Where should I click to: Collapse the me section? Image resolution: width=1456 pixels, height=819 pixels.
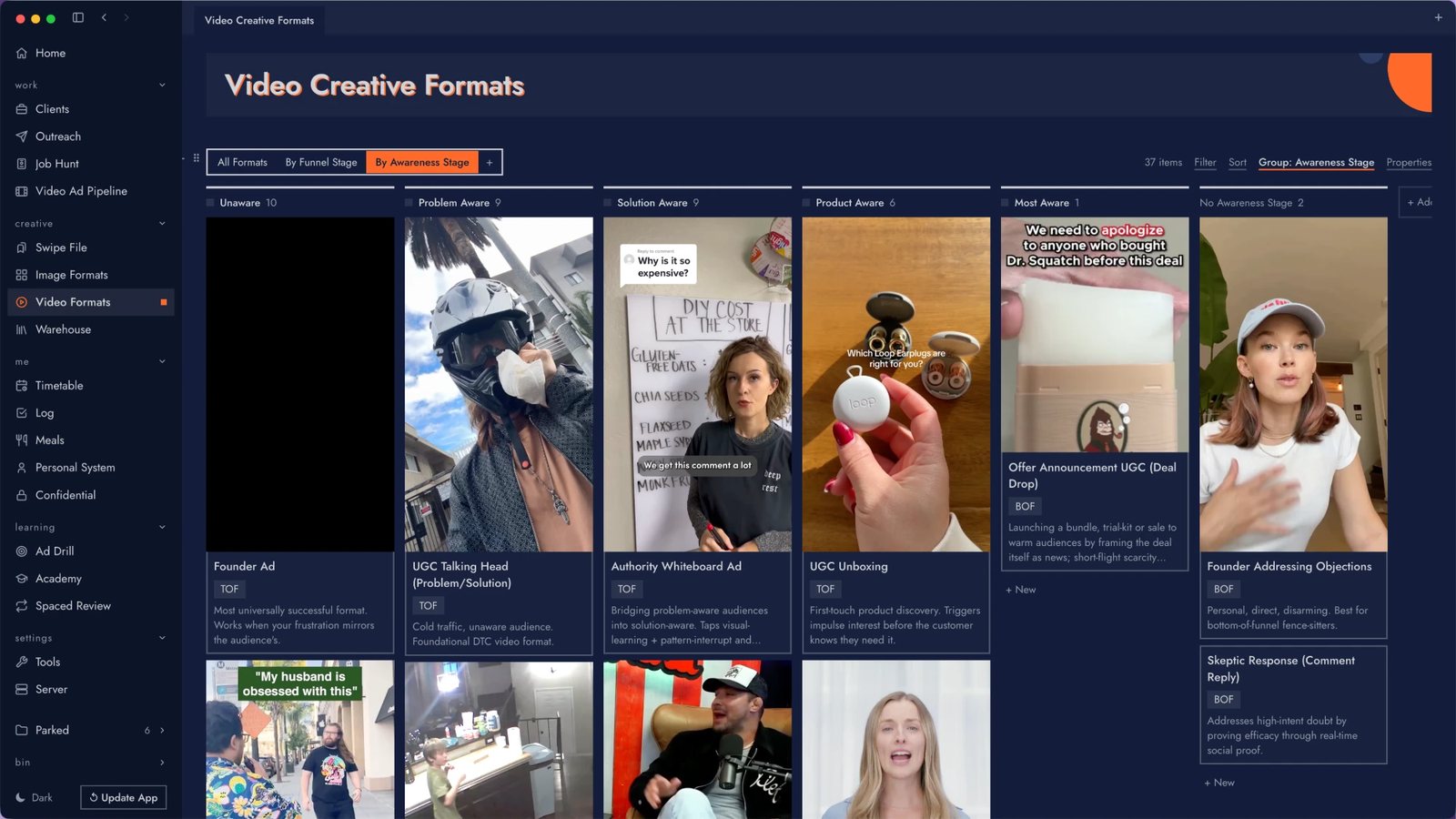pyautogui.click(x=163, y=362)
